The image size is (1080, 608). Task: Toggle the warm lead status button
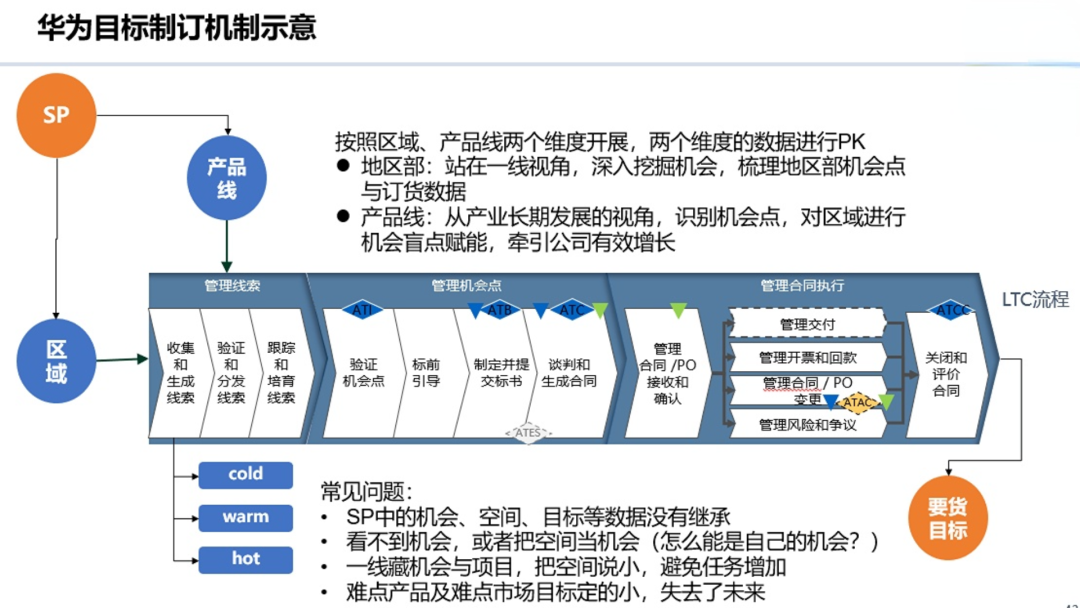(244, 517)
